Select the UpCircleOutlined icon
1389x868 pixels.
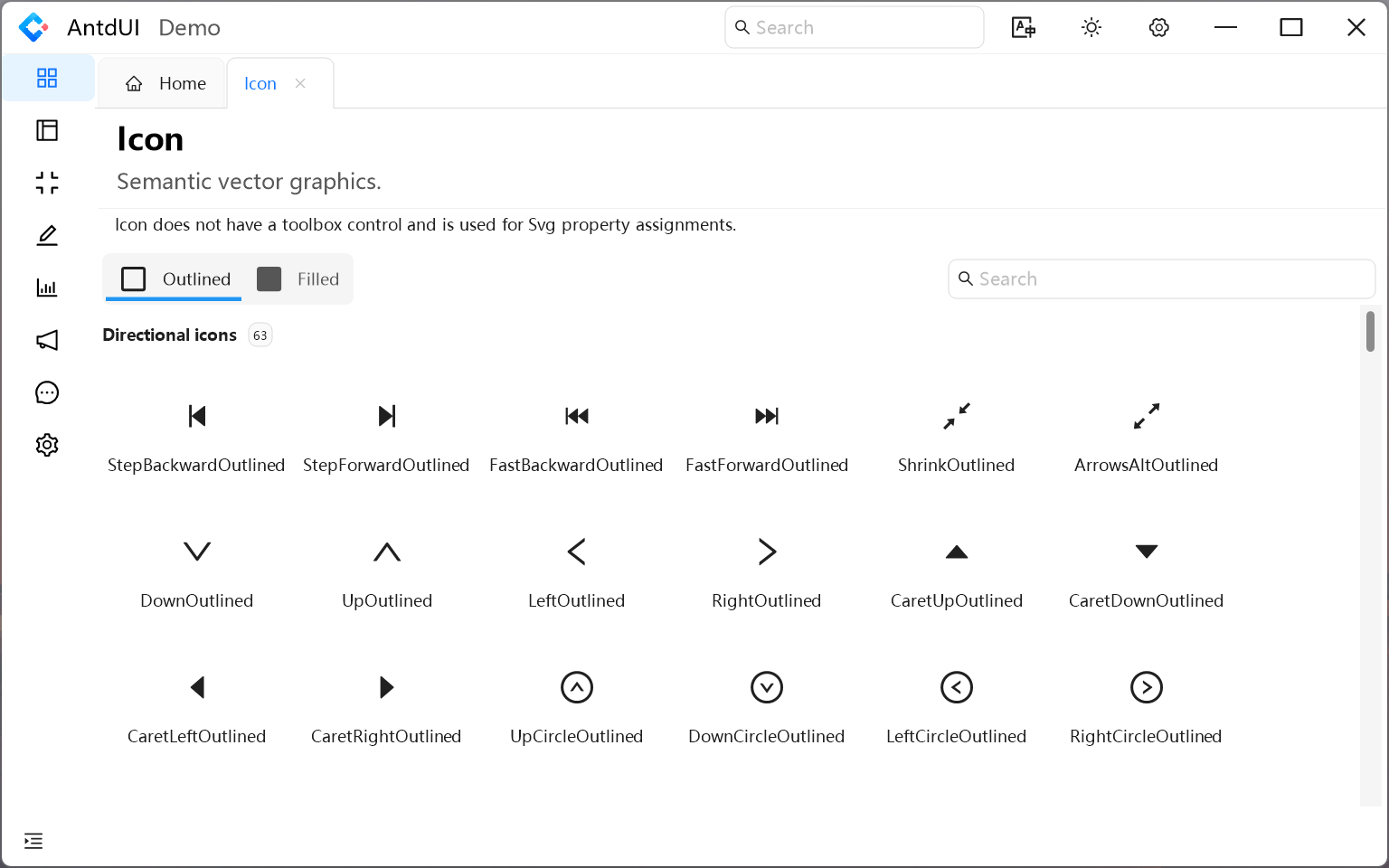577,687
